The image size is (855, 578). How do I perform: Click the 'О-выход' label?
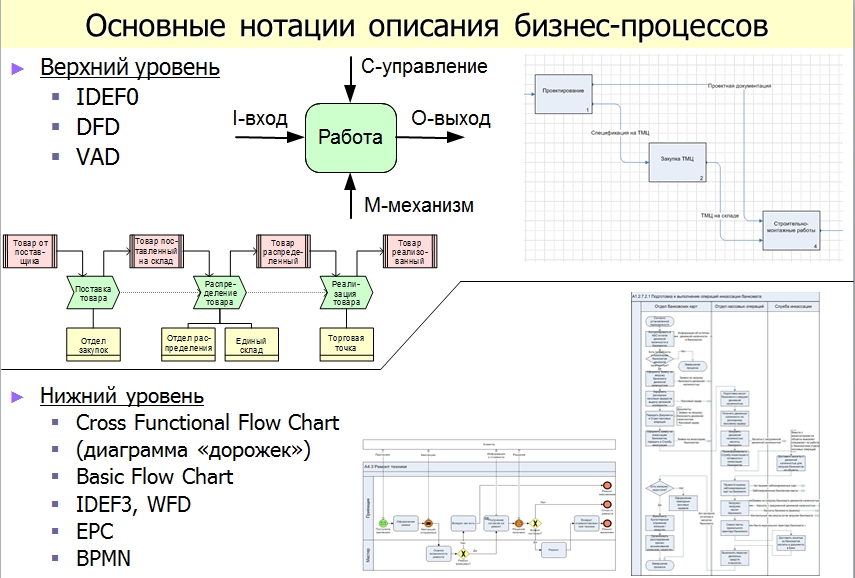450,118
